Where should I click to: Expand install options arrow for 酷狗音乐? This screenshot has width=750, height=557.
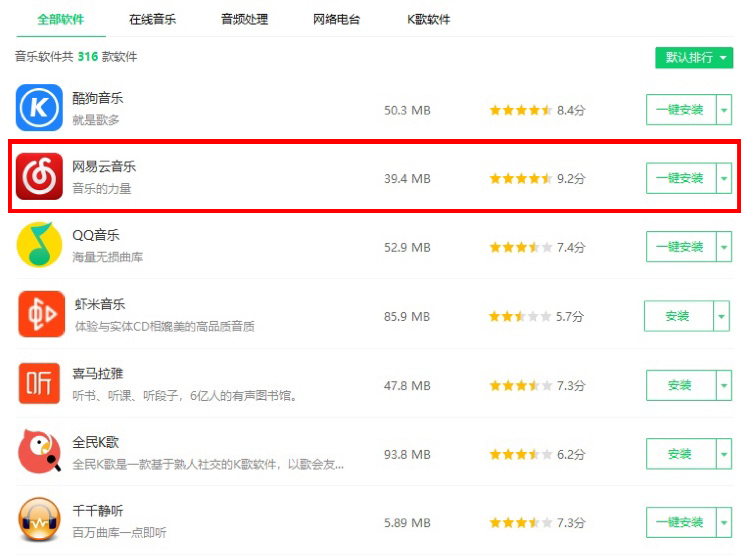click(x=724, y=109)
